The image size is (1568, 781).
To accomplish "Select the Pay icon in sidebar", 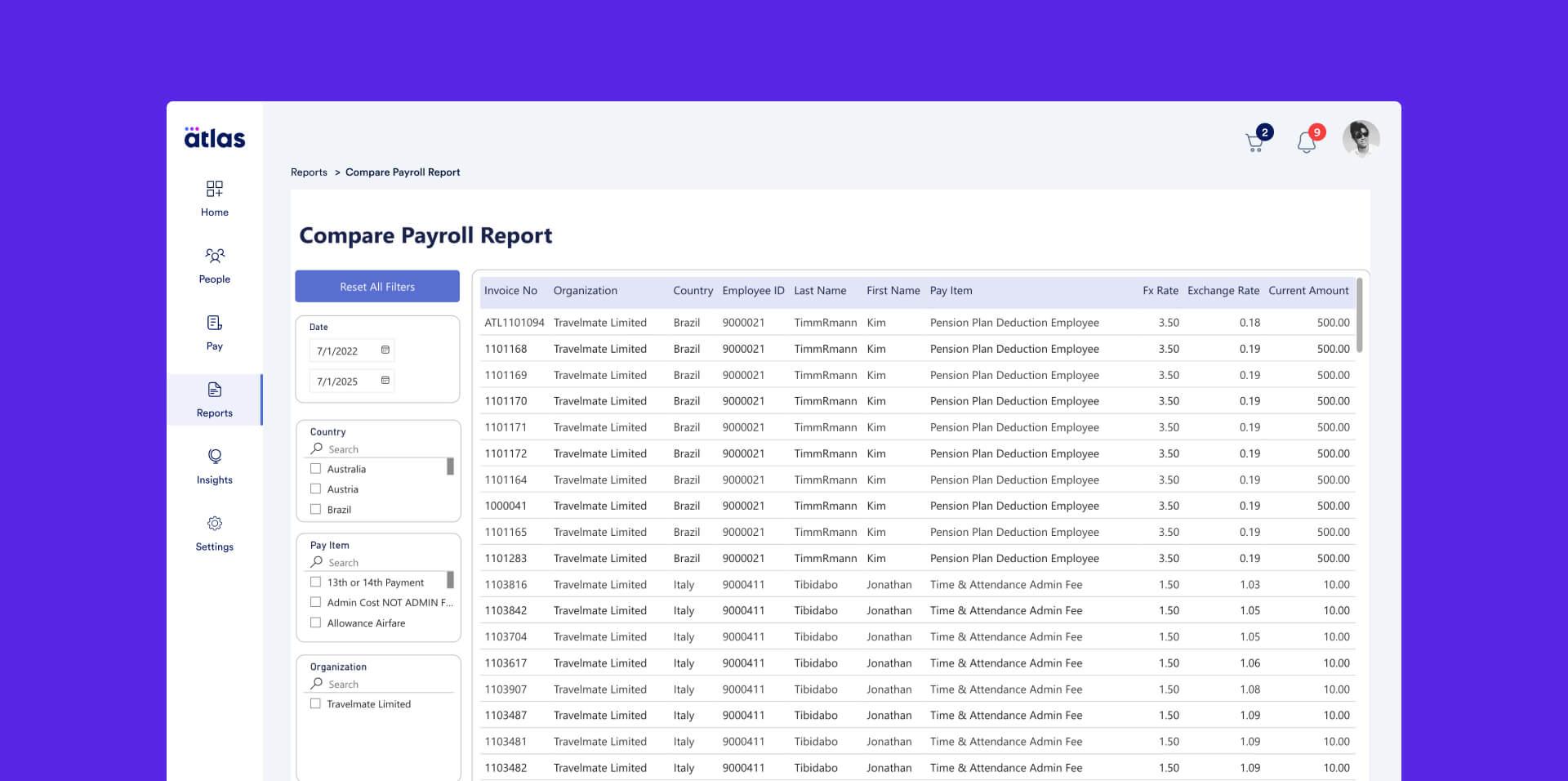I will pyautogui.click(x=215, y=323).
